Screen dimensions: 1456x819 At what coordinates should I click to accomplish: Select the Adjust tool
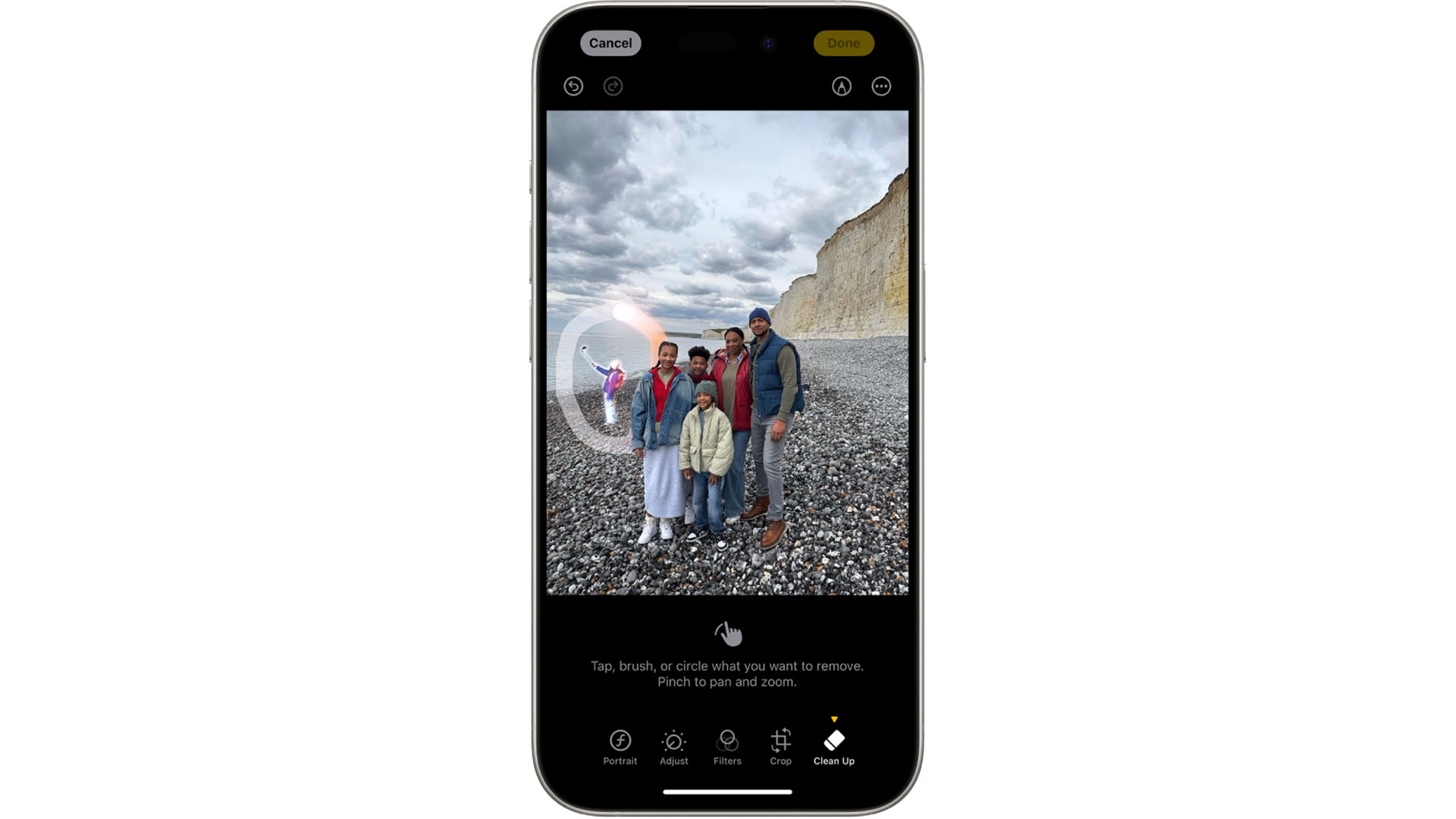tap(674, 746)
